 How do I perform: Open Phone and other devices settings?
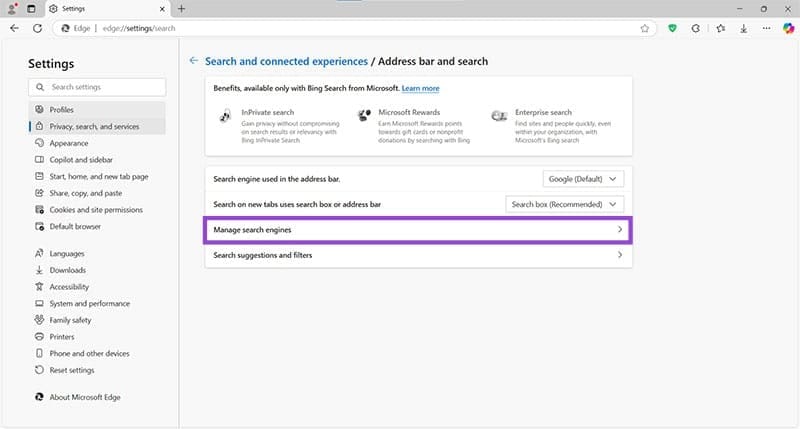pyautogui.click(x=97, y=354)
